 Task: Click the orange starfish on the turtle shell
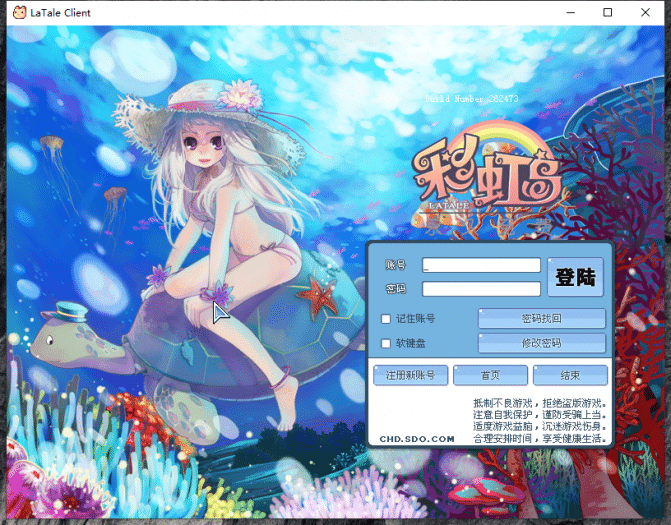tap(321, 295)
